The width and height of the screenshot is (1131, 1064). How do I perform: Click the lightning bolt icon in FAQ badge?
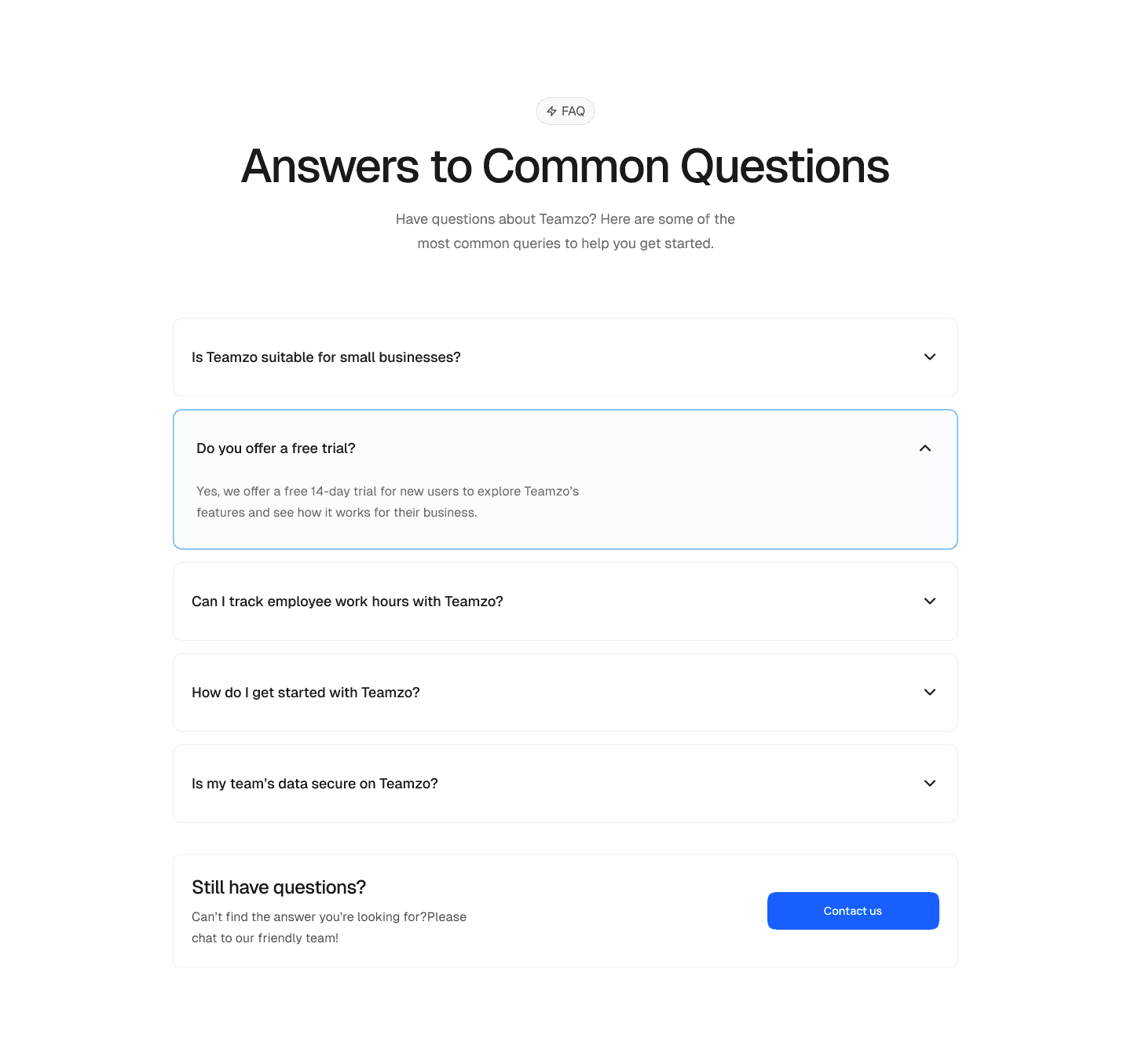click(553, 111)
